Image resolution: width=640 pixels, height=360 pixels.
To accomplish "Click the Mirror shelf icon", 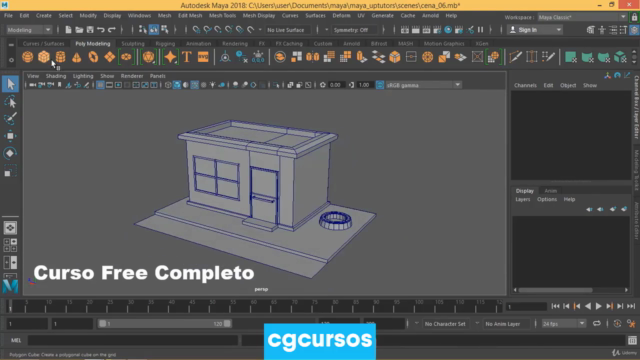I will (x=313, y=57).
